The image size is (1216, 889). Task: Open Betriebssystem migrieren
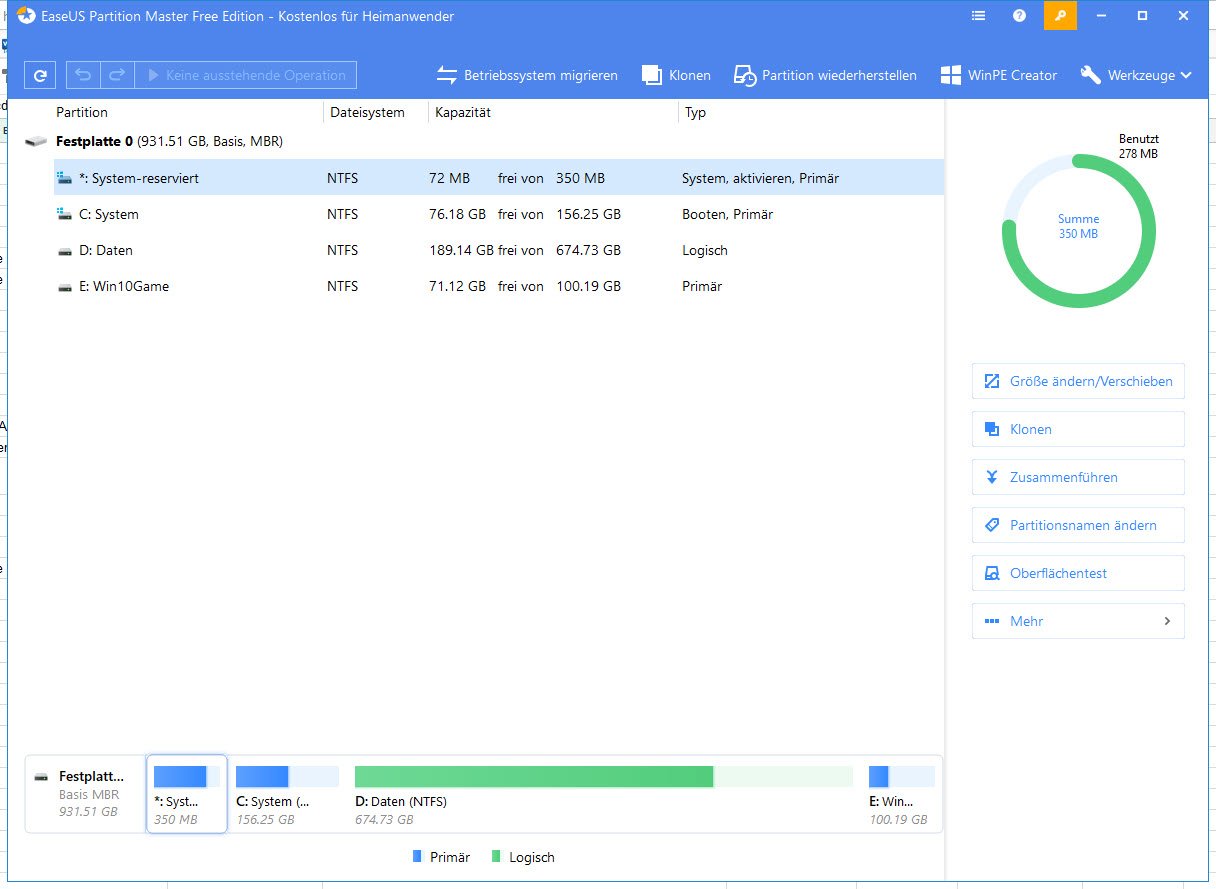pyautogui.click(x=527, y=75)
